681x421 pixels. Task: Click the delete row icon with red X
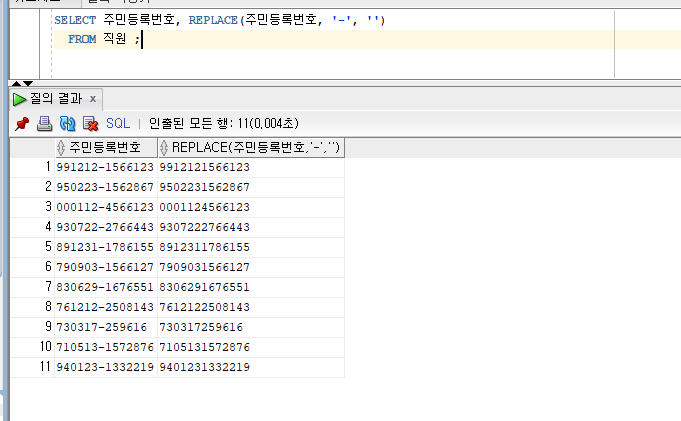90,124
